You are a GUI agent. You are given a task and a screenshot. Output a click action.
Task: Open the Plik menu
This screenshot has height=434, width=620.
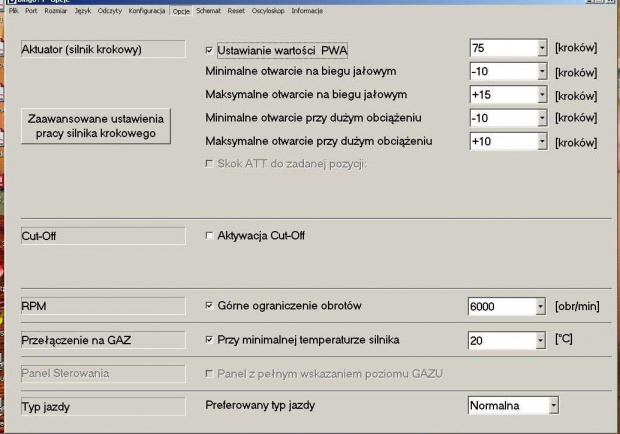[14, 10]
